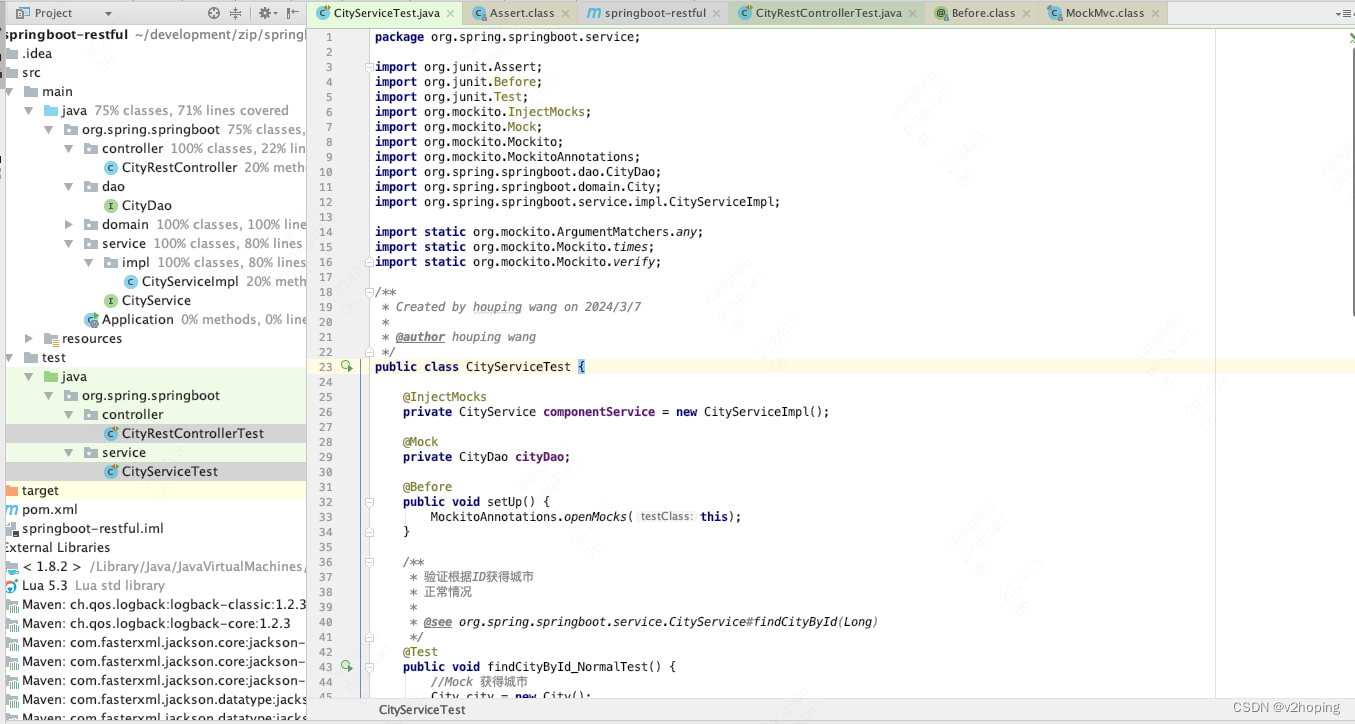Hide the Project tool window
1355x724 pixels.
click(x=292, y=13)
